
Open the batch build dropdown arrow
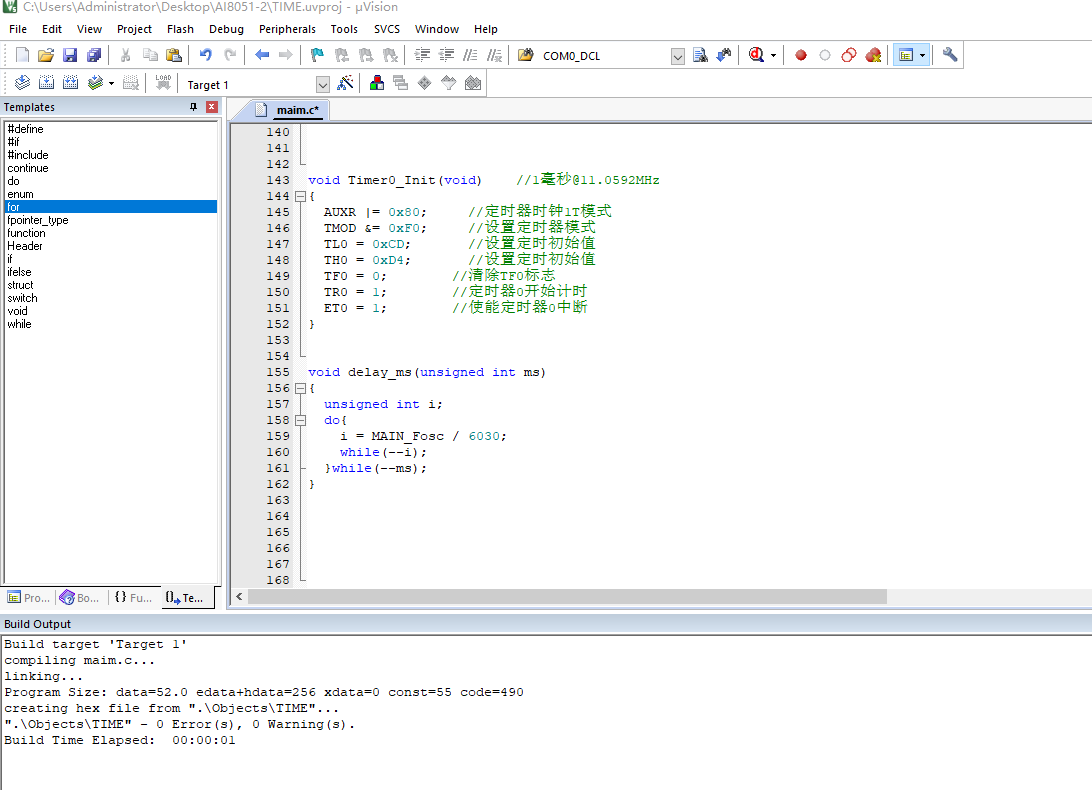coord(111,83)
